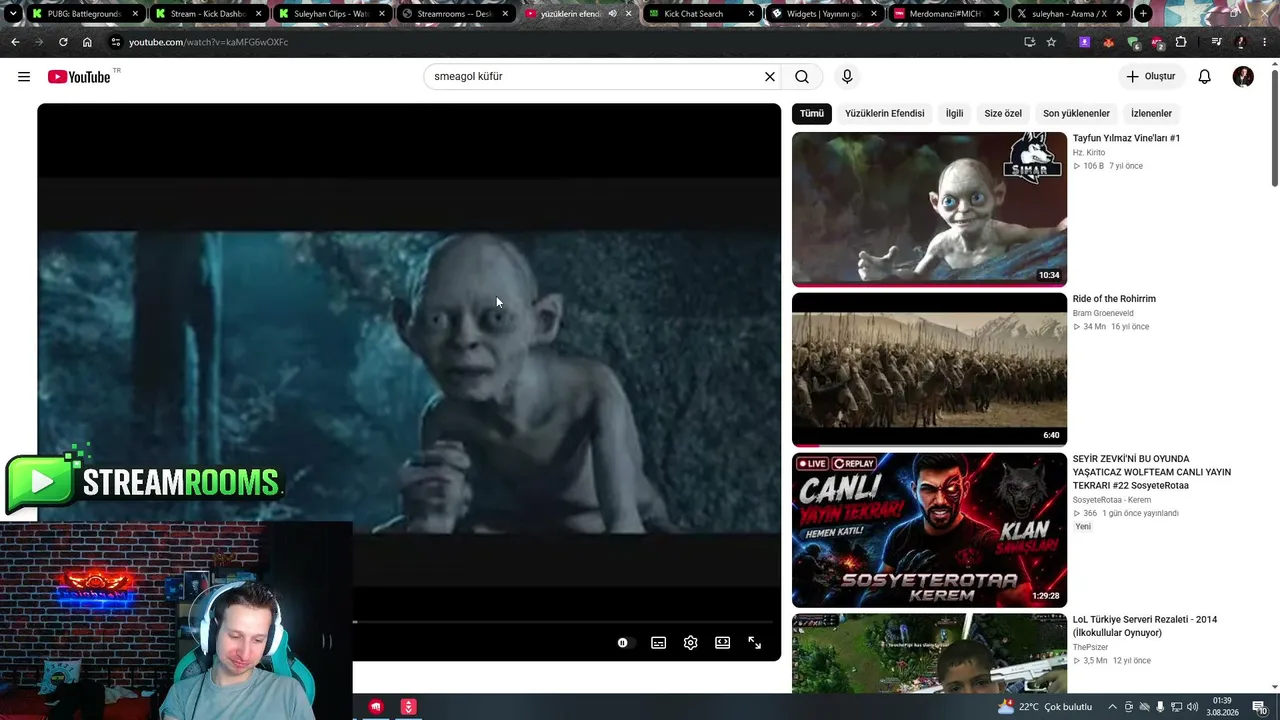The width and height of the screenshot is (1280, 720).
Task: Reload the current page
Action: 63,42
